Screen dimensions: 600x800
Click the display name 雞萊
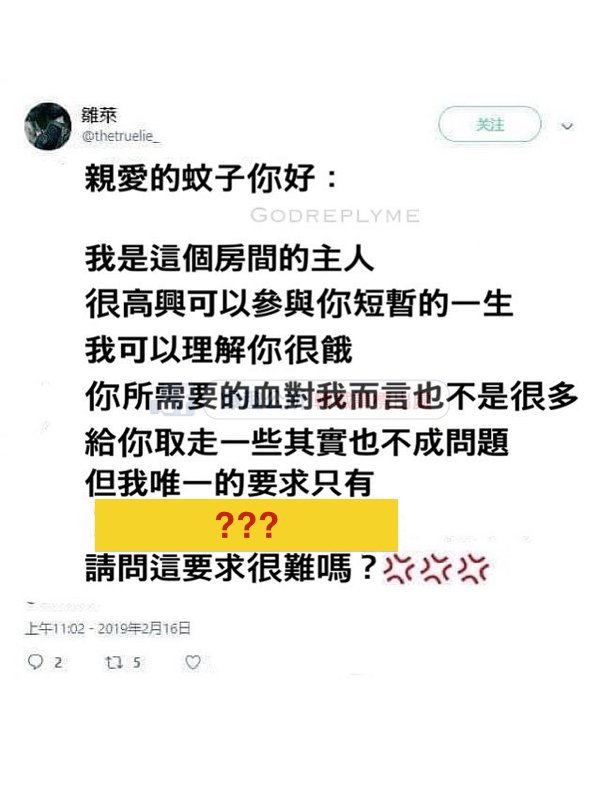click(x=99, y=115)
